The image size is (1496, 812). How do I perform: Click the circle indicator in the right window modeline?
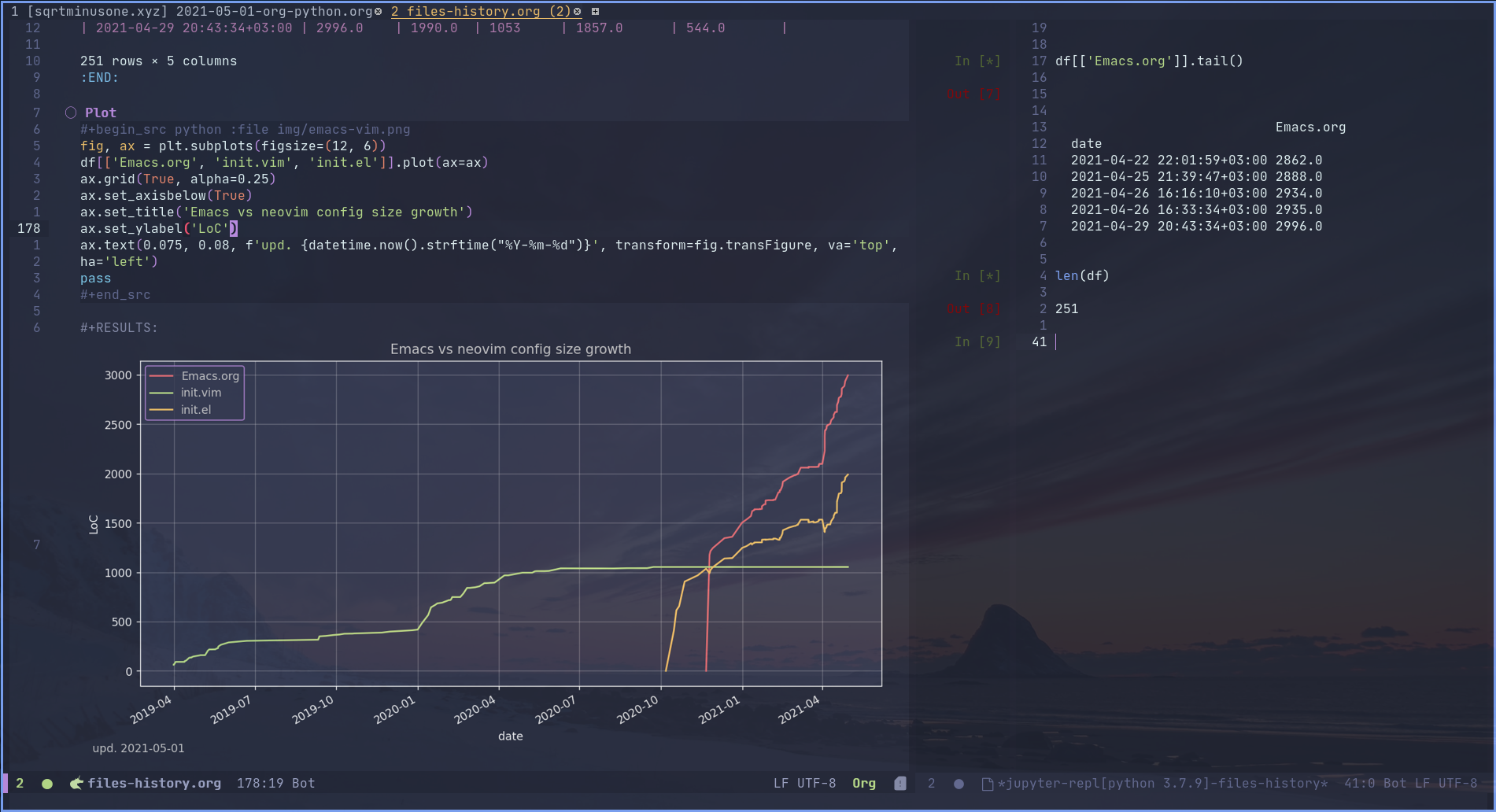click(x=959, y=783)
